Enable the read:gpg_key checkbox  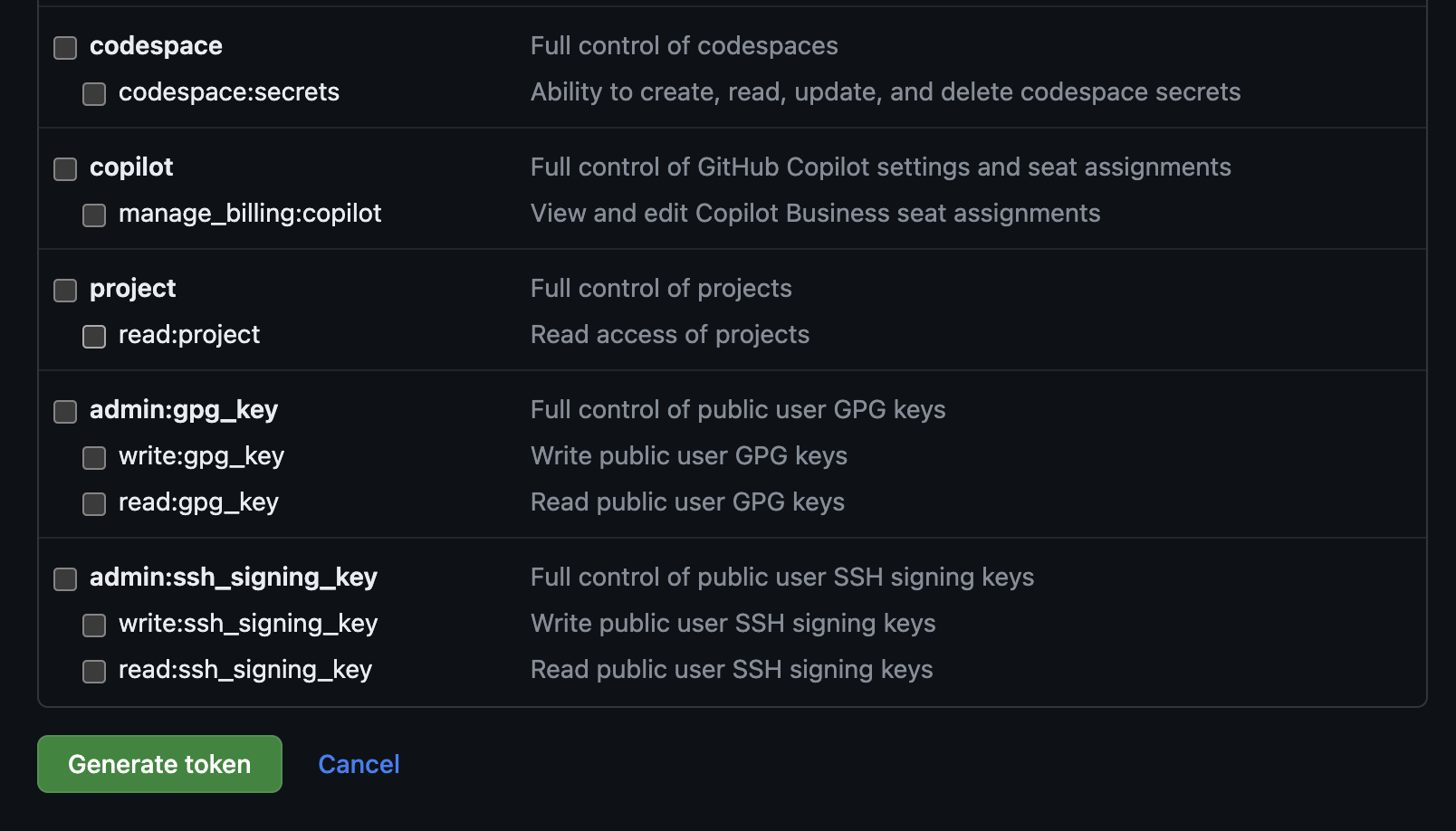[94, 503]
